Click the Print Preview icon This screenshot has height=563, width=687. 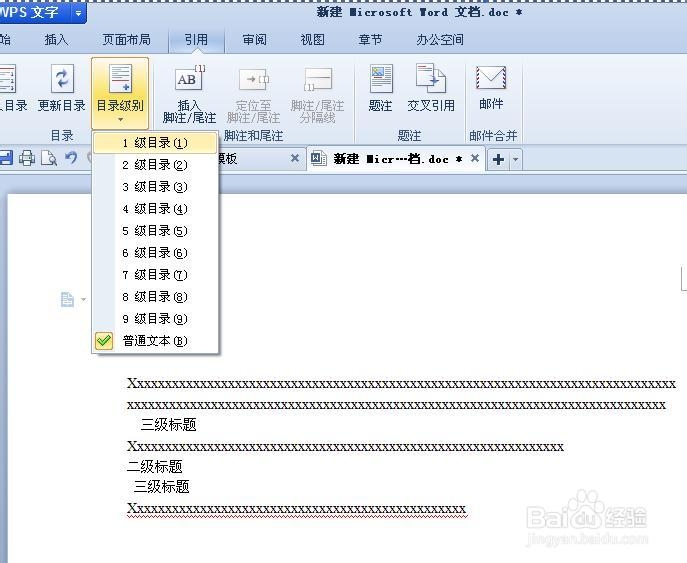point(49,158)
